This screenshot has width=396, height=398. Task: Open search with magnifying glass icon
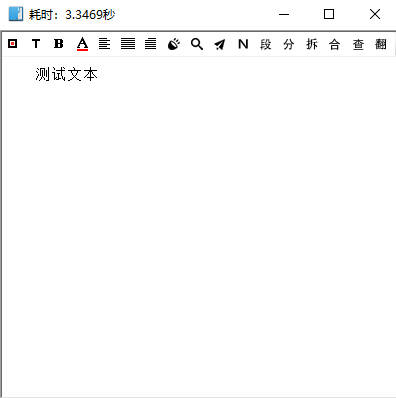click(x=197, y=44)
